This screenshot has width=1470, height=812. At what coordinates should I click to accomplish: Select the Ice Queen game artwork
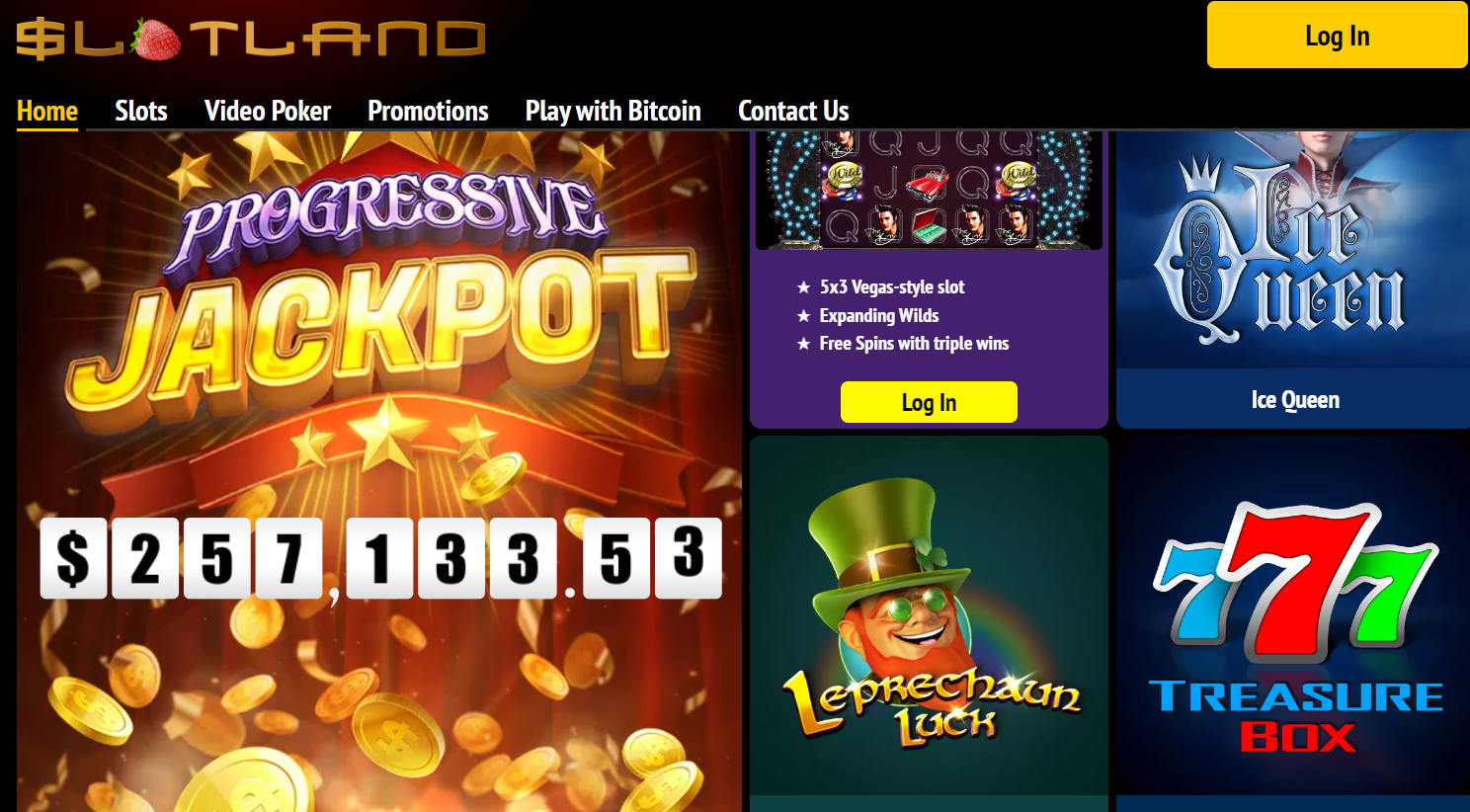pyautogui.click(x=1293, y=250)
